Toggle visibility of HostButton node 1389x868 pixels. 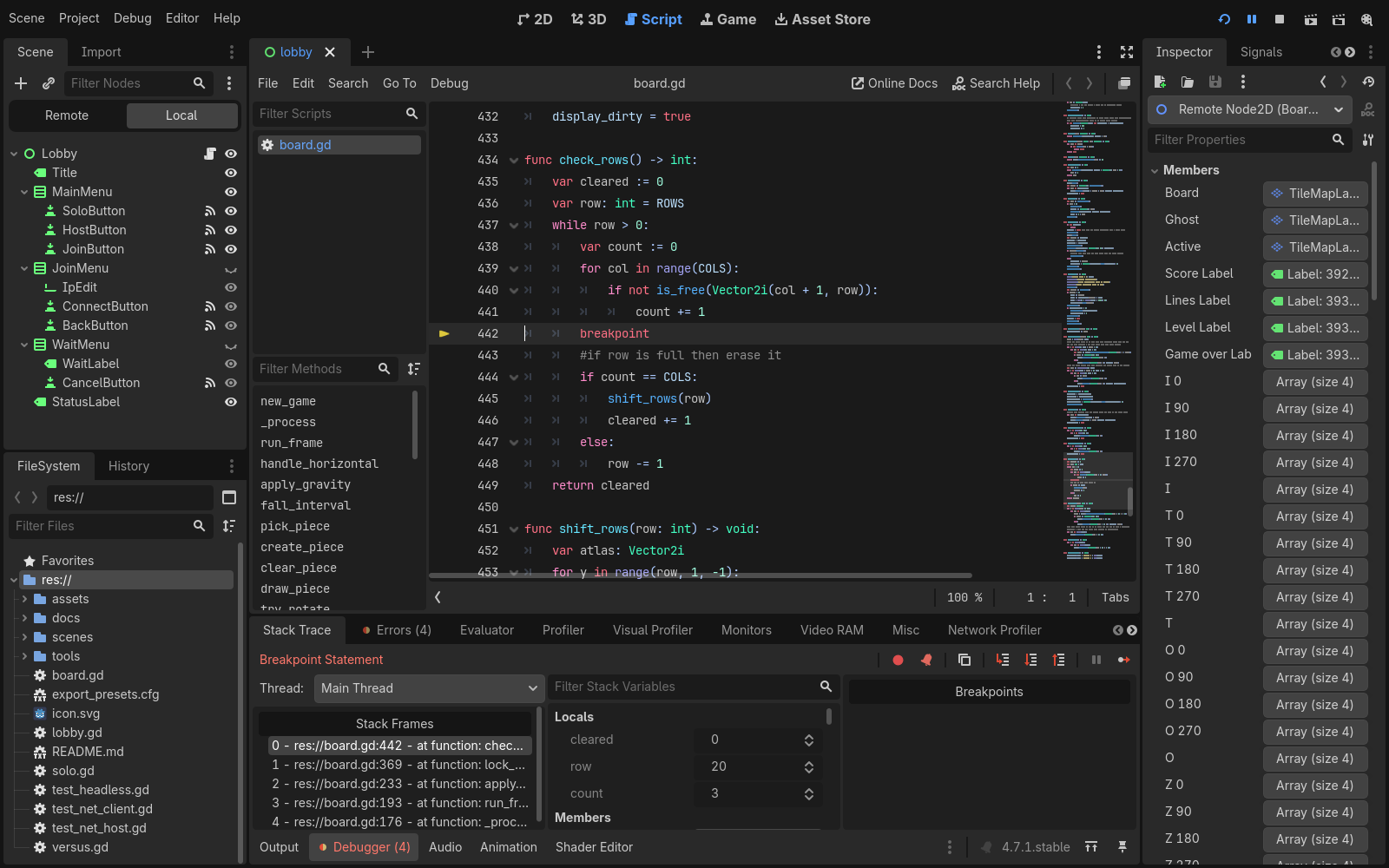(231, 230)
